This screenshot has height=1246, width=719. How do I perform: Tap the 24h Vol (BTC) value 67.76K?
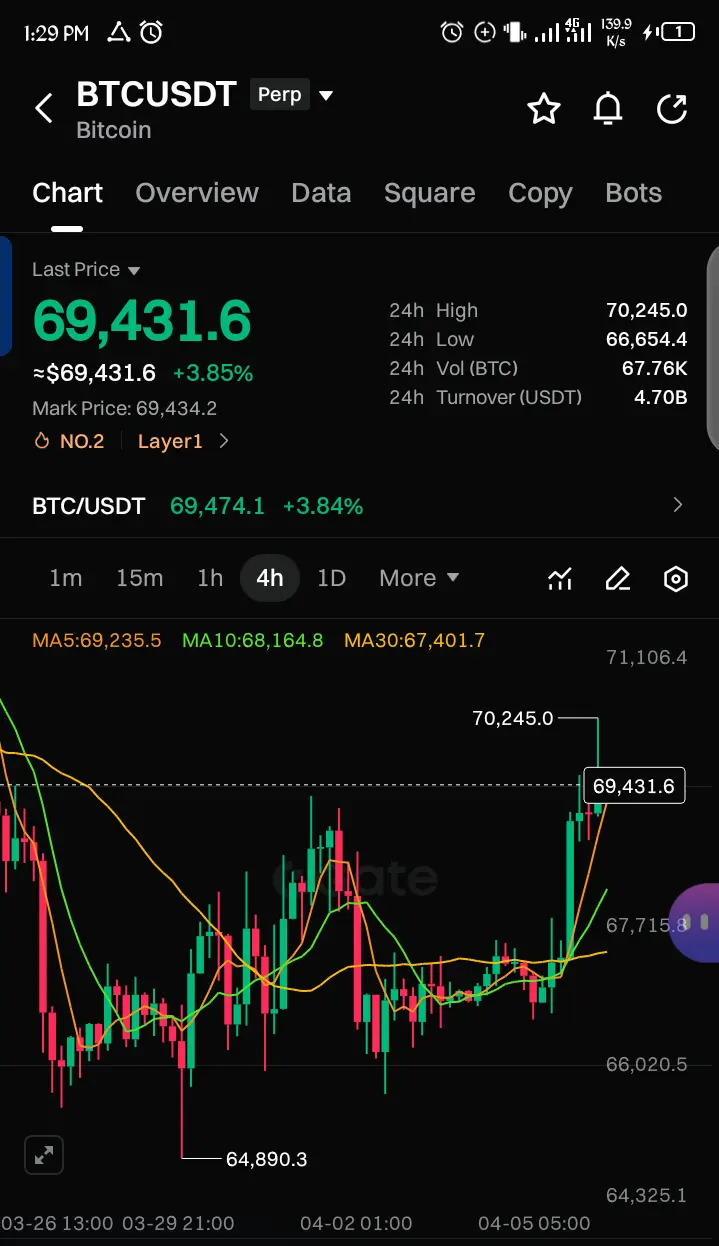tap(654, 368)
